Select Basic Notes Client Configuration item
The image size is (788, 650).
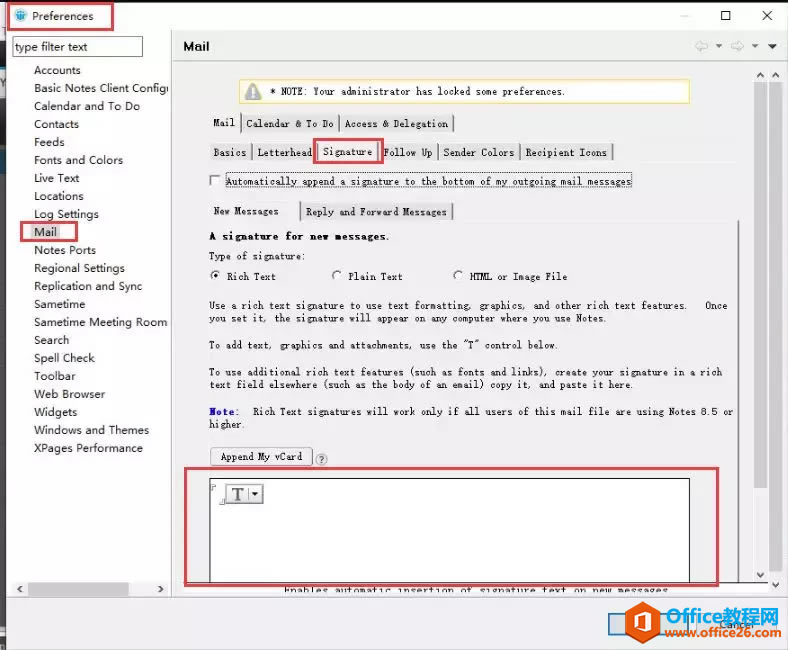(x=101, y=88)
